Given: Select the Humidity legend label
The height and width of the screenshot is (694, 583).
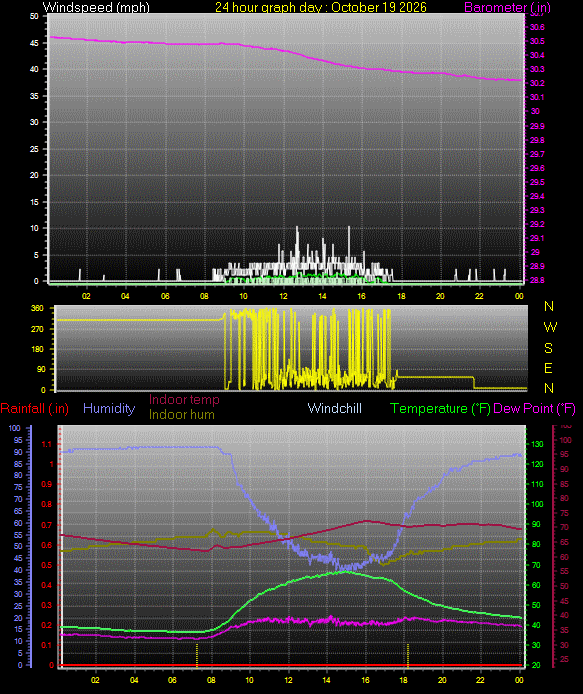Looking at the screenshot, I should point(109,409).
